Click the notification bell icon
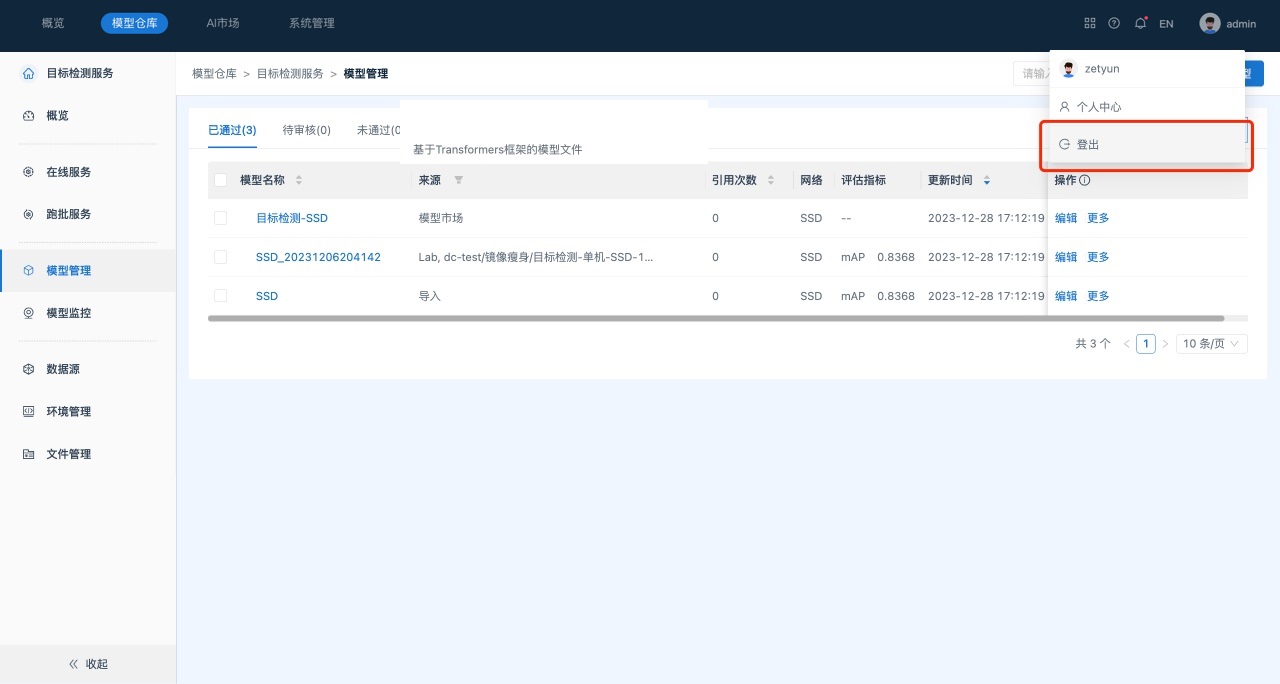The image size is (1280, 684). click(1140, 23)
